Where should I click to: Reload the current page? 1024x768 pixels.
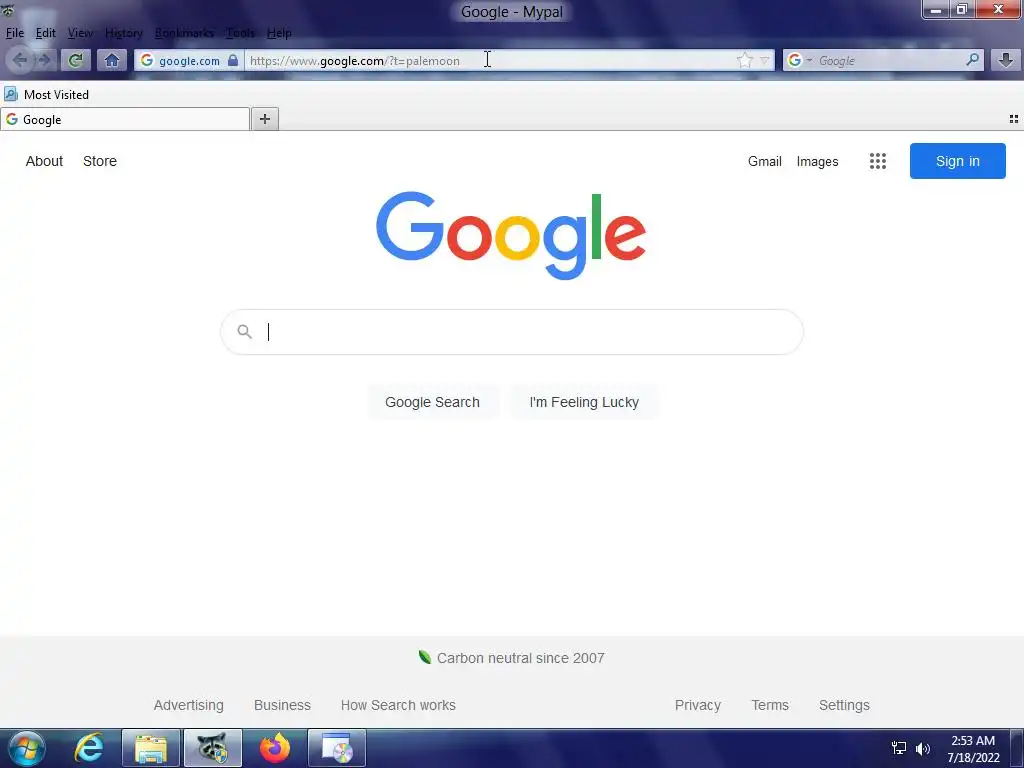pyautogui.click(x=76, y=60)
